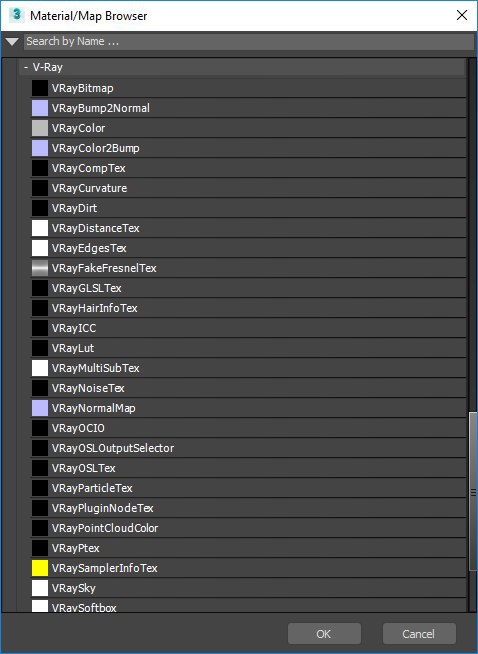Select the VRayCompTex swatch icon
478x654 pixels.
40,168
